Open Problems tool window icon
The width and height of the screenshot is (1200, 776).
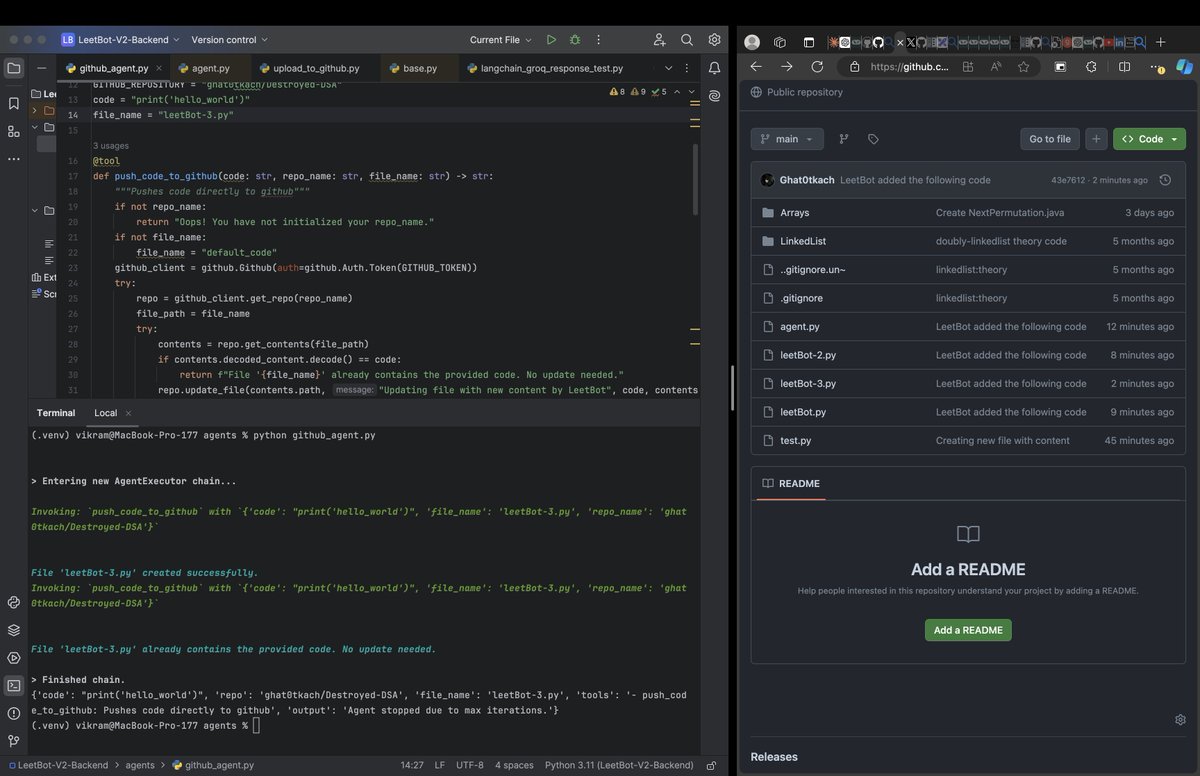[13, 713]
